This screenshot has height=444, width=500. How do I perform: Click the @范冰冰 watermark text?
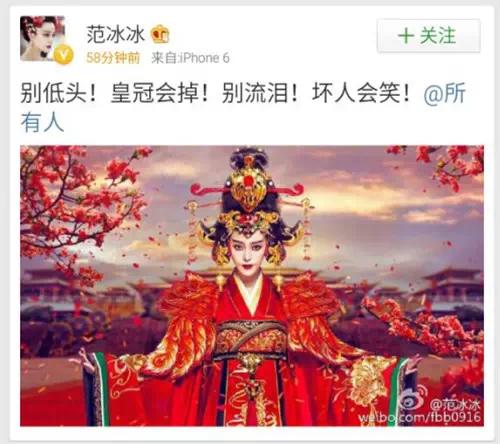(x=455, y=405)
